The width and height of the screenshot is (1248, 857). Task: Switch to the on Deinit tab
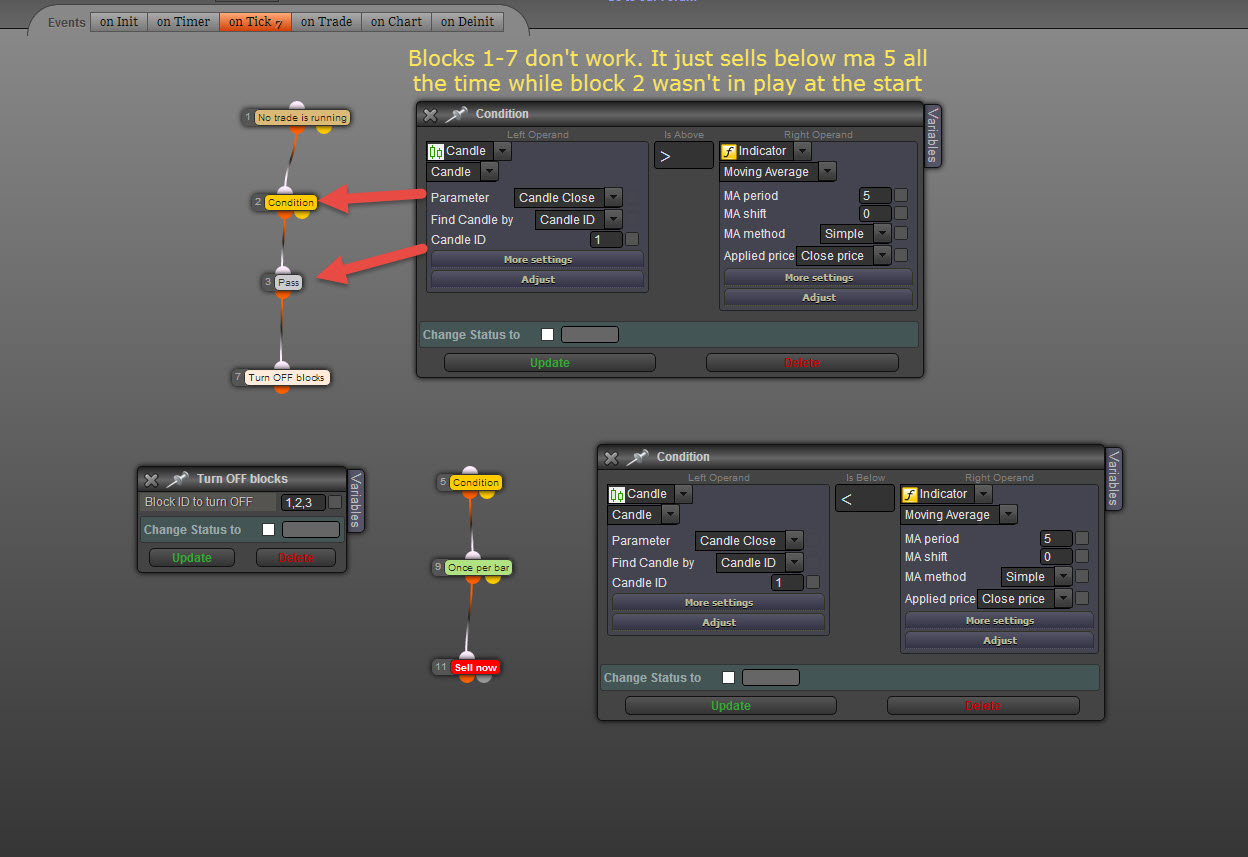(x=467, y=21)
